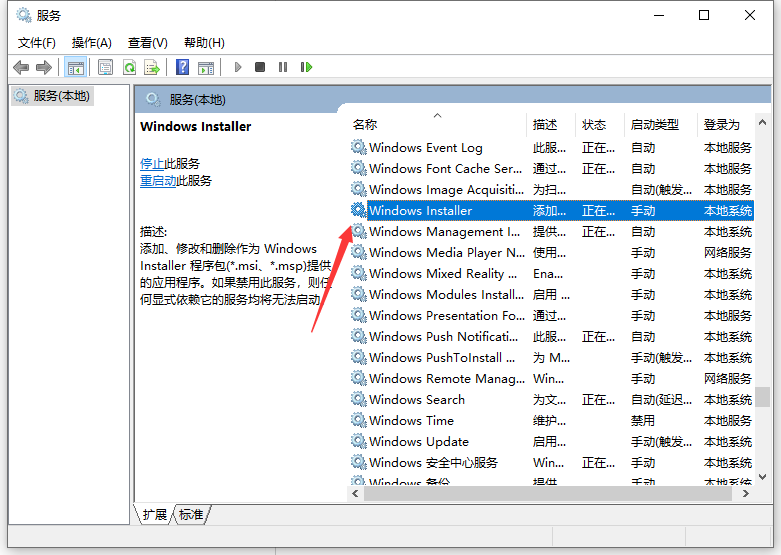Image resolution: width=781 pixels, height=555 pixels.
Task: Select the Windows Mixed Reality service
Action: click(x=443, y=274)
